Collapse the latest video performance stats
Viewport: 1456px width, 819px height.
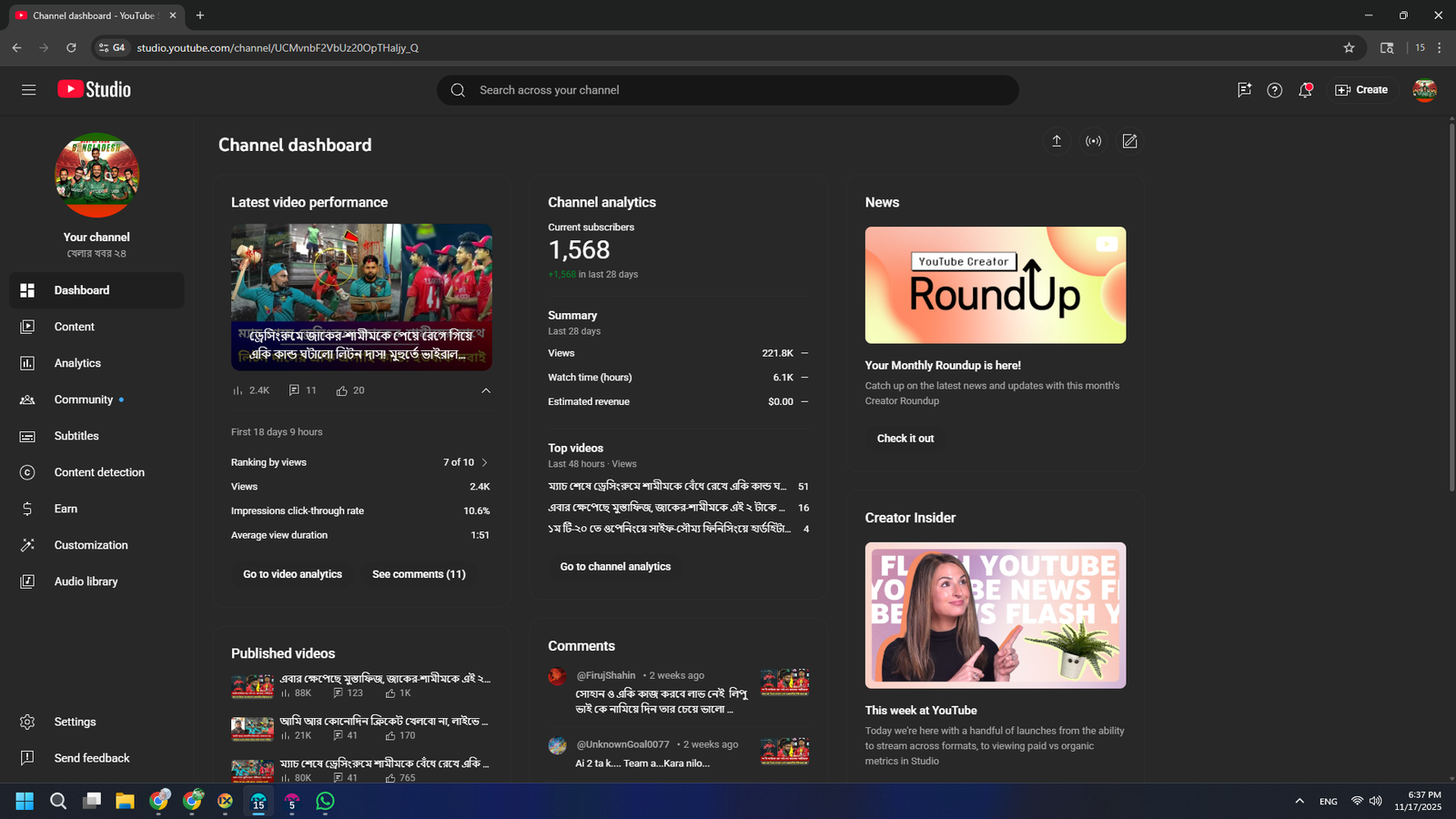[486, 390]
